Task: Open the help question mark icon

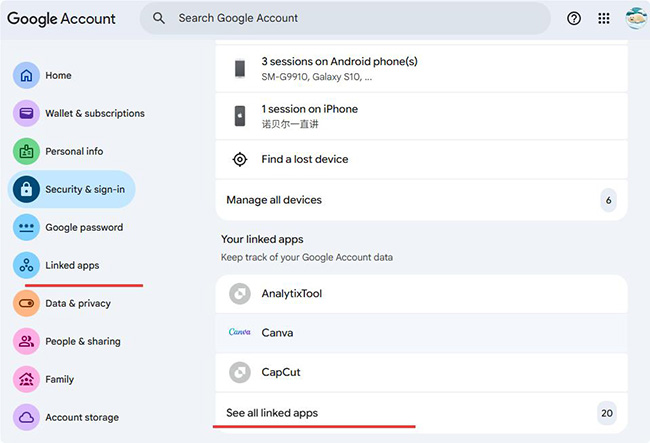Action: (x=574, y=18)
